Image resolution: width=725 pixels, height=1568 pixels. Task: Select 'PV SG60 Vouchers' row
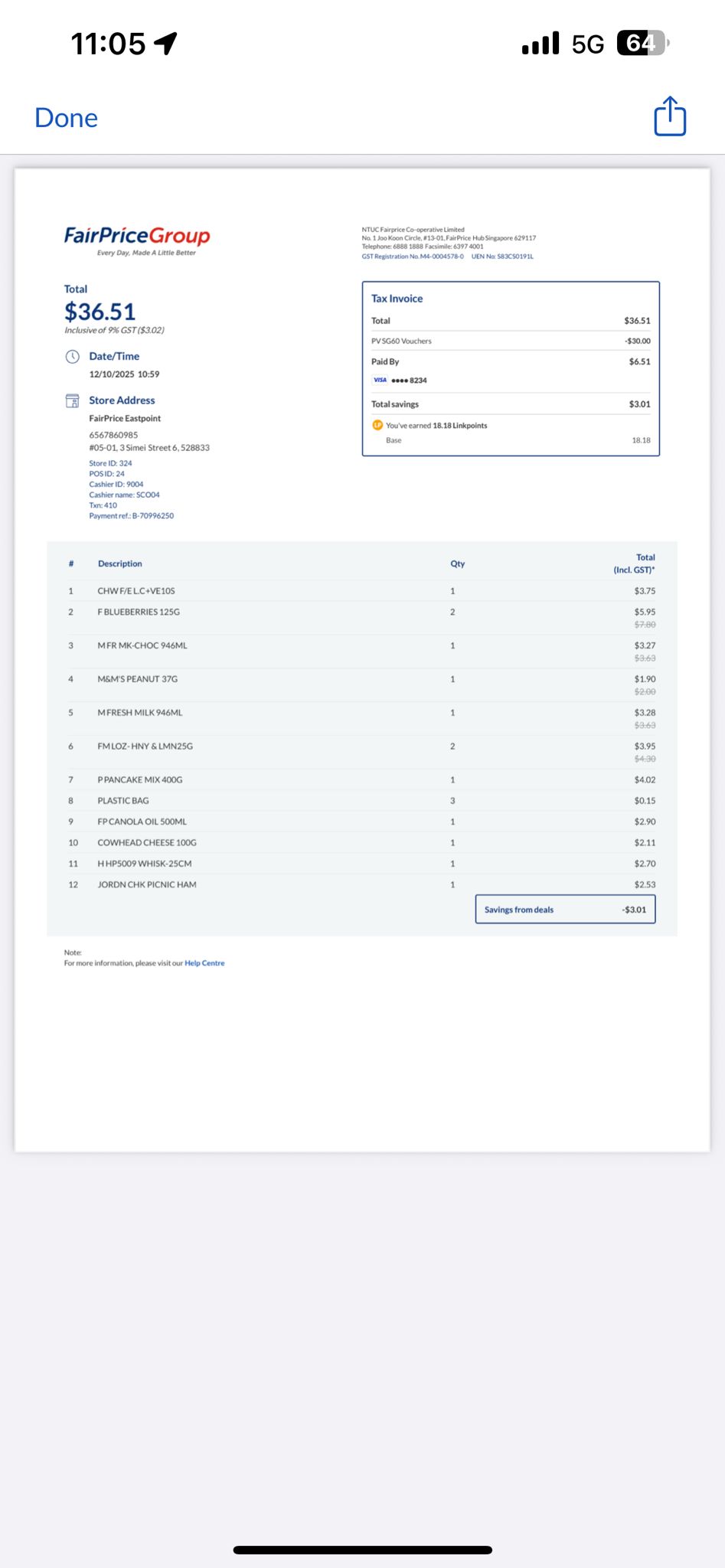coord(511,341)
